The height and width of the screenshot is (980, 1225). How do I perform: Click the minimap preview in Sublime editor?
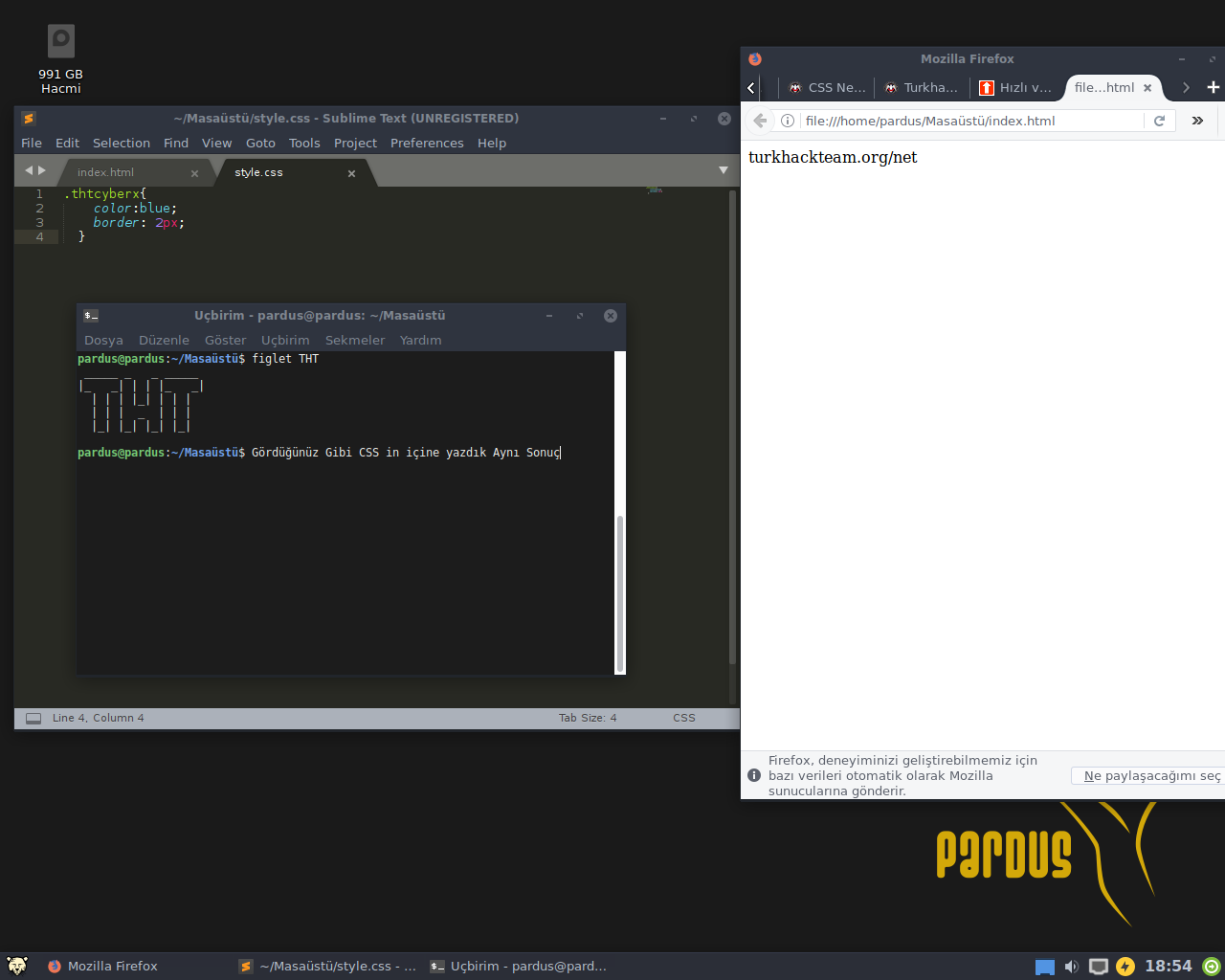click(655, 189)
